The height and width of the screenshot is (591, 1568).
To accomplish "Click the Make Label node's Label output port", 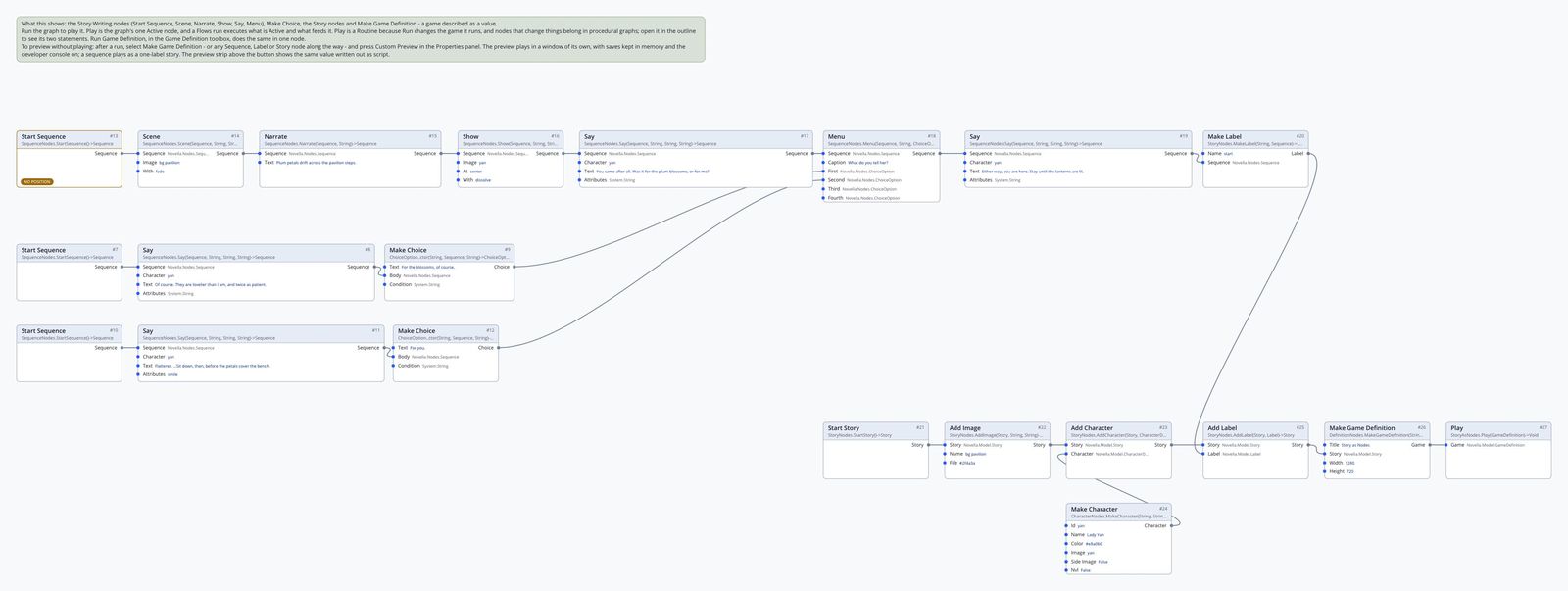I will pyautogui.click(x=1308, y=154).
